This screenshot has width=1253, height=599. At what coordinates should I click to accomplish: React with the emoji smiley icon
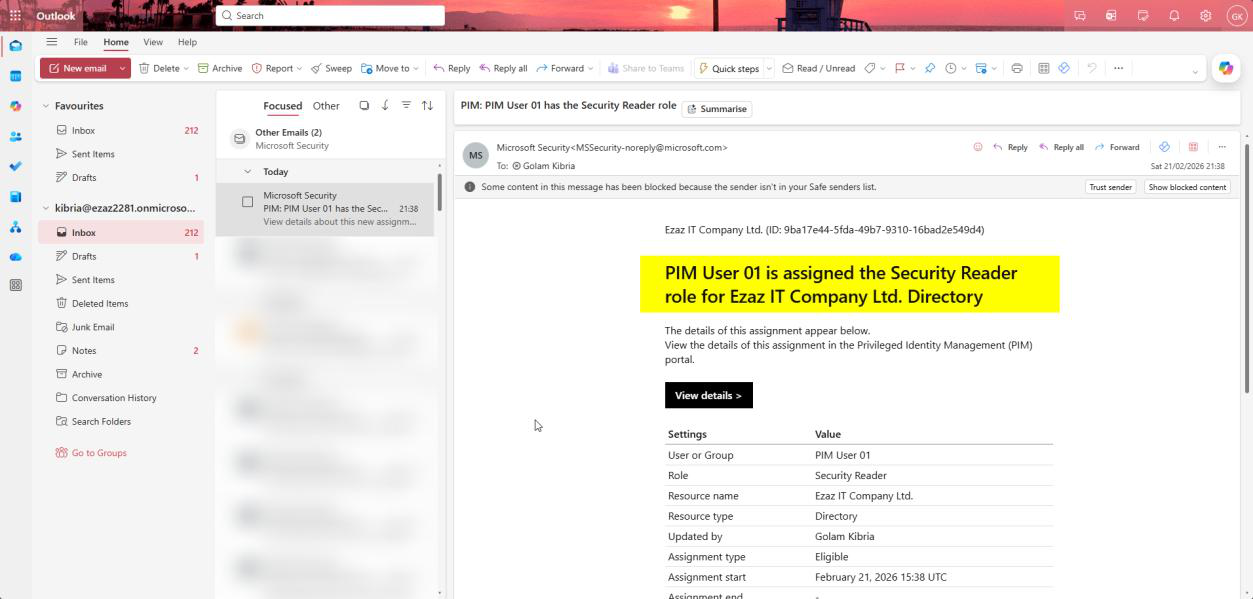(978, 147)
